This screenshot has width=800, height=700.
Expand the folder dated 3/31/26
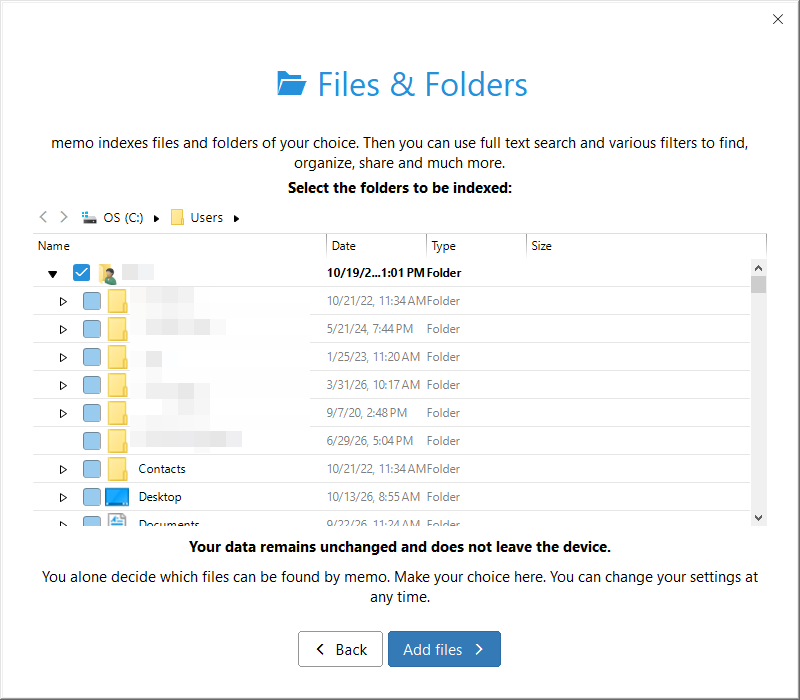(x=63, y=386)
